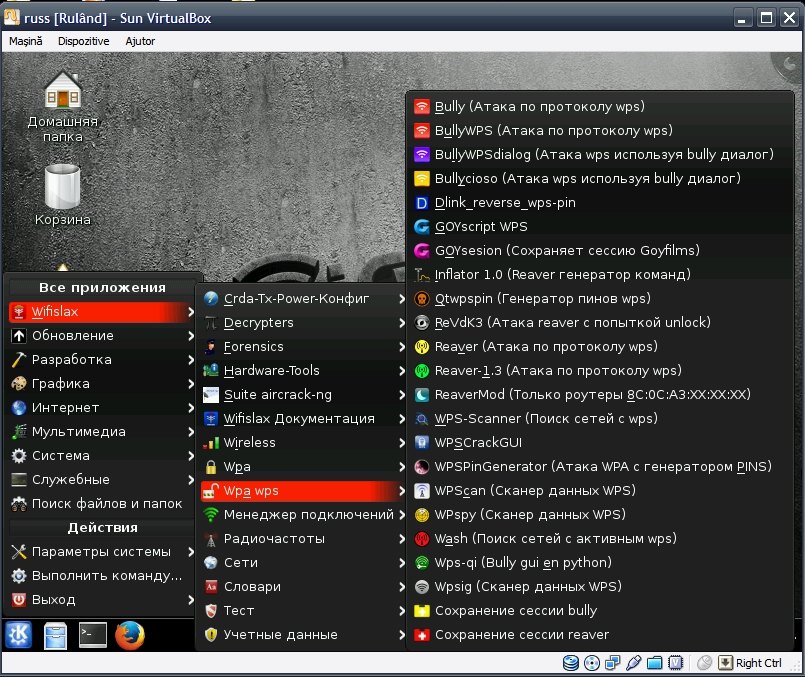Launch Wpsig WPS data scanner
The width and height of the screenshot is (805, 677).
[600, 587]
